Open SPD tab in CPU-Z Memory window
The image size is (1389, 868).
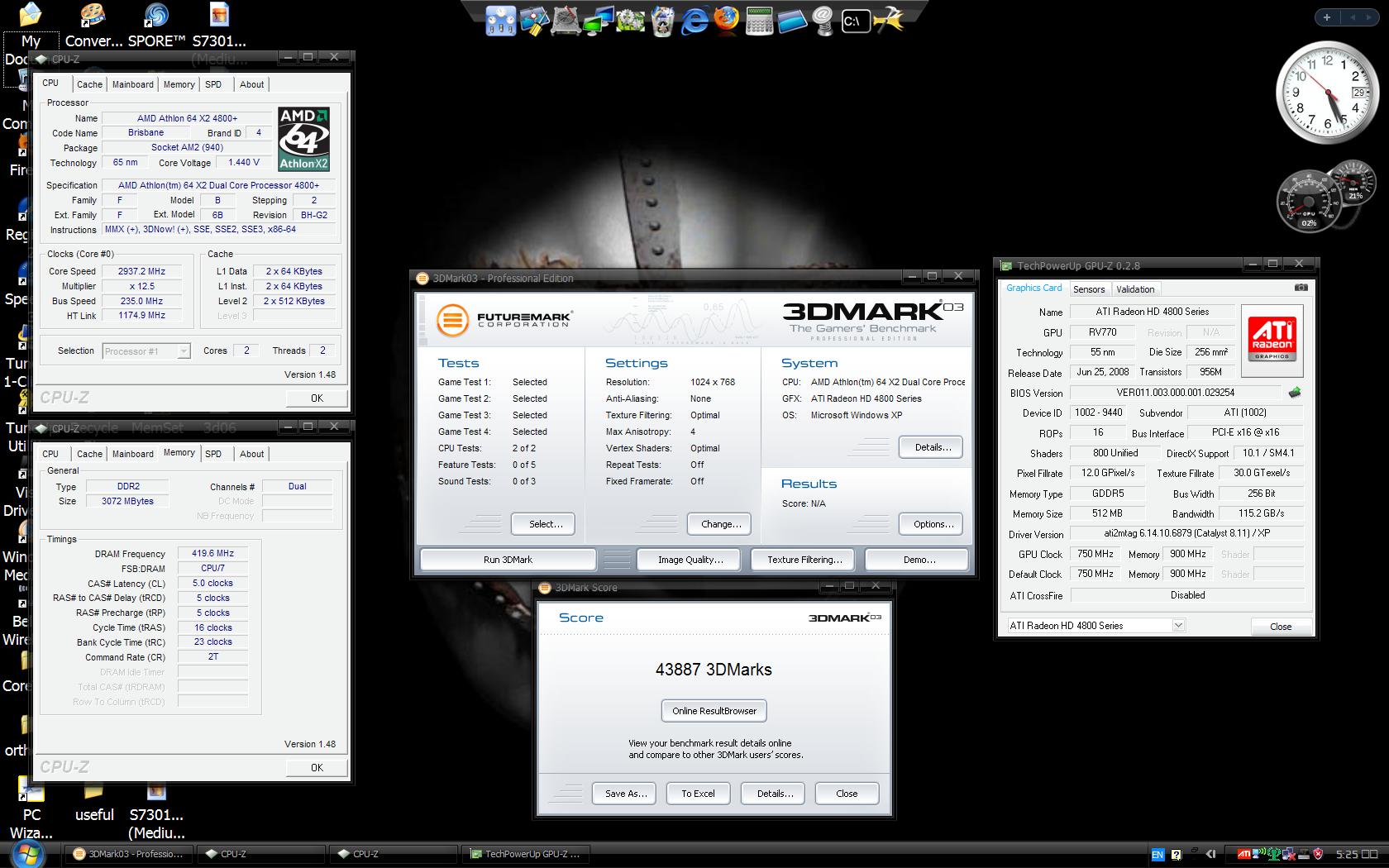tap(213, 454)
